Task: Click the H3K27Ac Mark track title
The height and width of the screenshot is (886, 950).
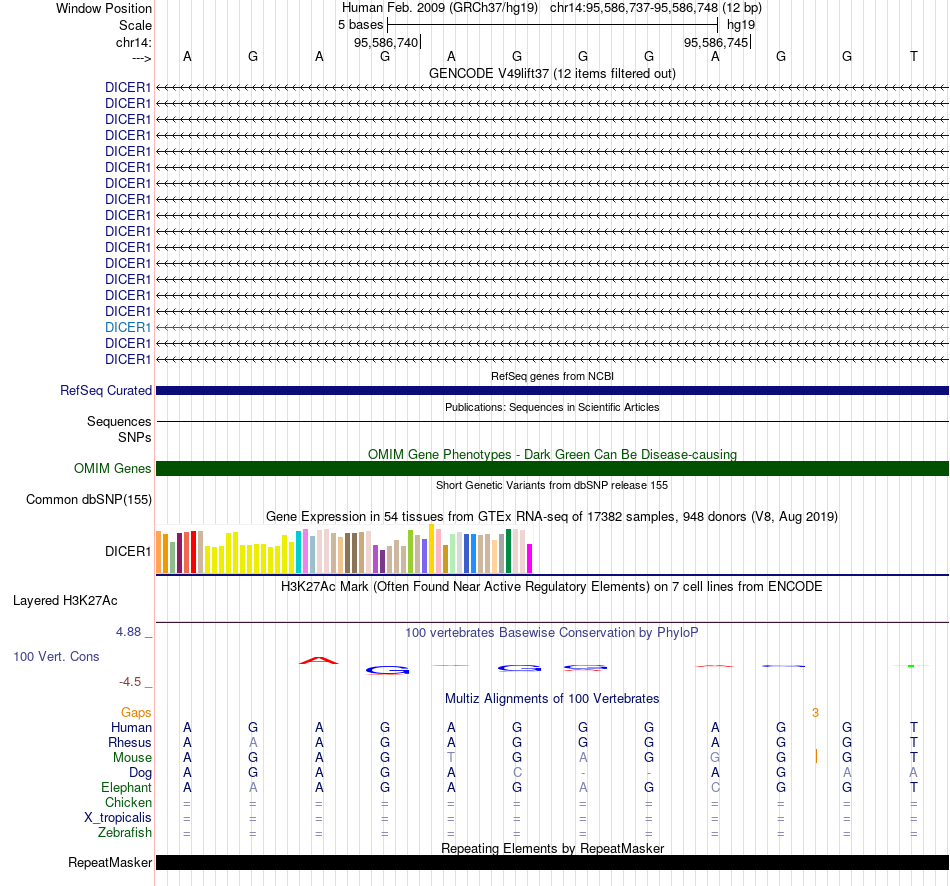Action: [x=552, y=587]
